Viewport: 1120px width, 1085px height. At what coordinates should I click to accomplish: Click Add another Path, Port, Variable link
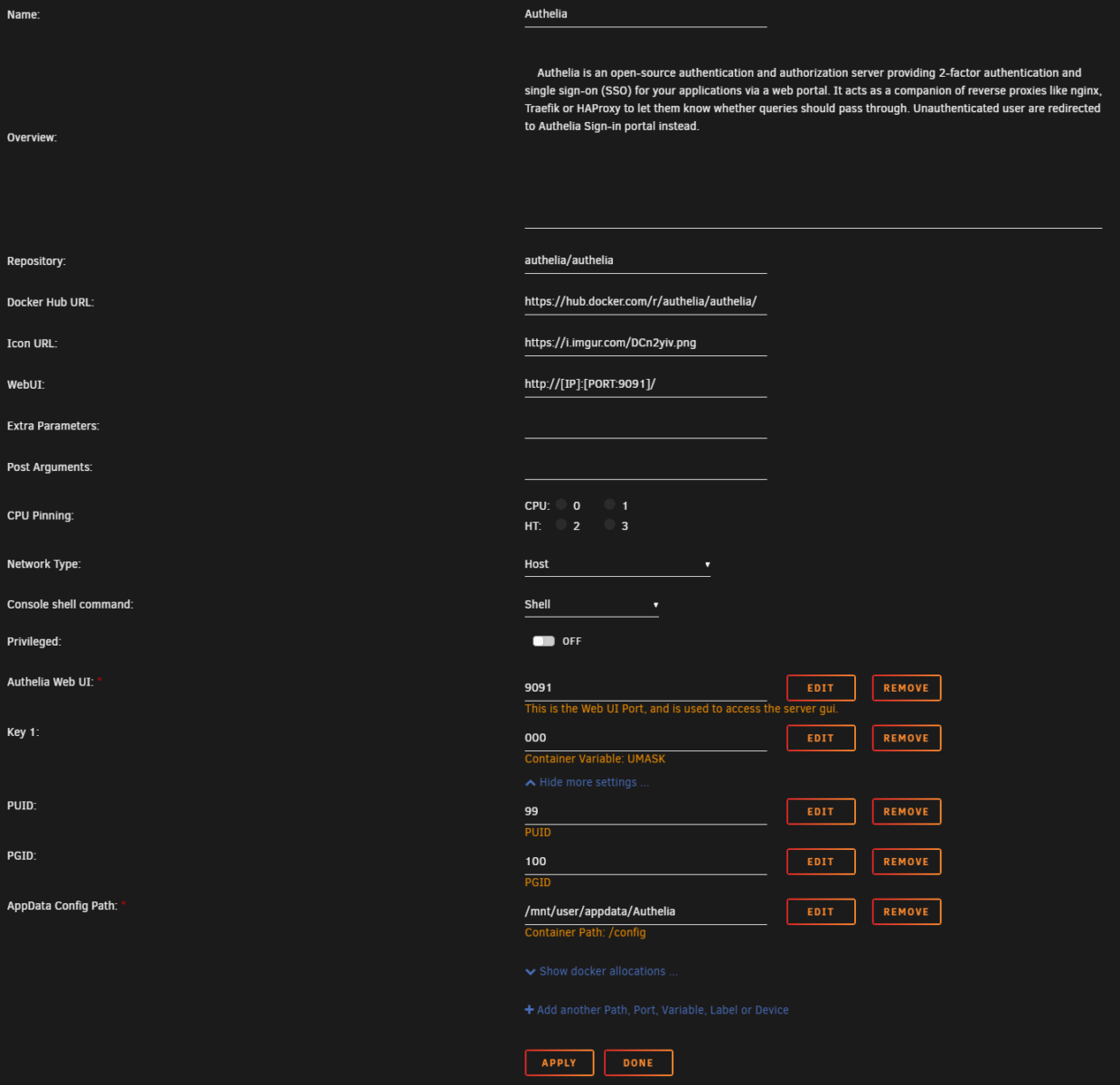coord(656,1010)
